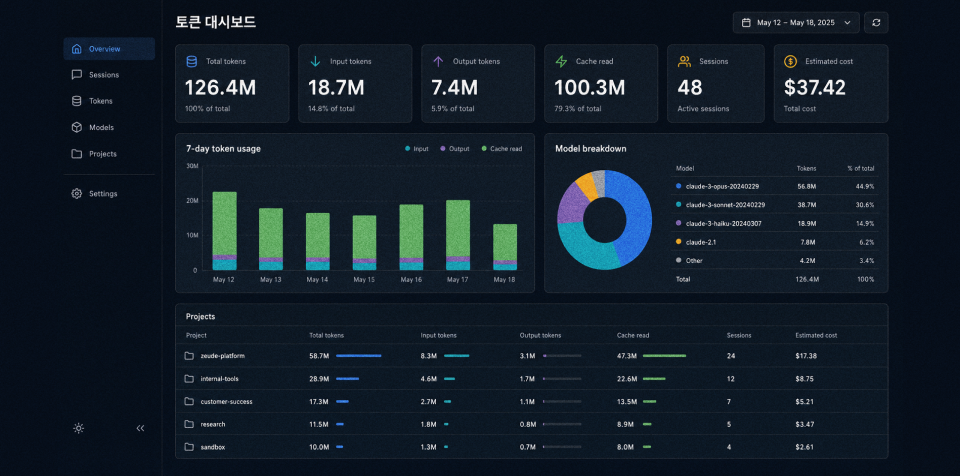Viewport: 960px width, 476px height.
Task: Click the May 17 bar in chart
Action: pos(458,235)
